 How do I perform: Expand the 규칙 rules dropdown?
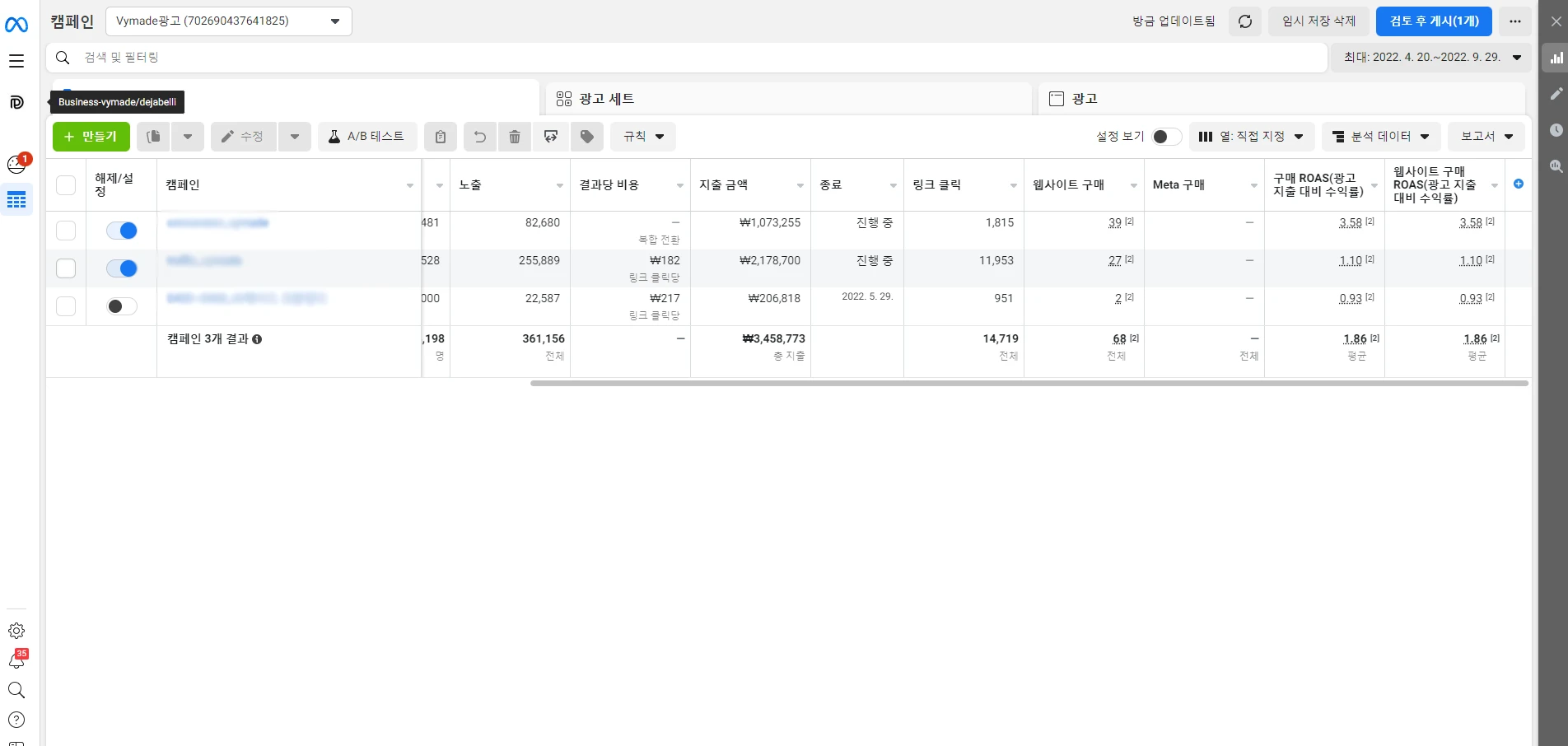click(x=642, y=136)
